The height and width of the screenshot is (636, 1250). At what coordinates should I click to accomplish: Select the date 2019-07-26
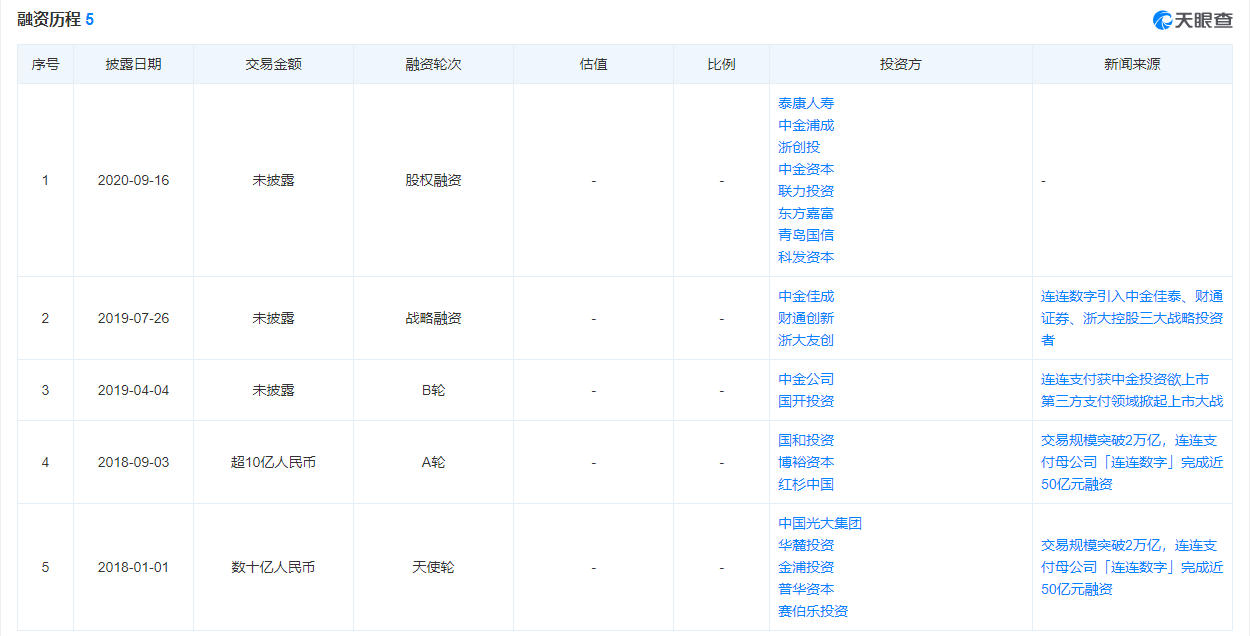pyautogui.click(x=133, y=318)
